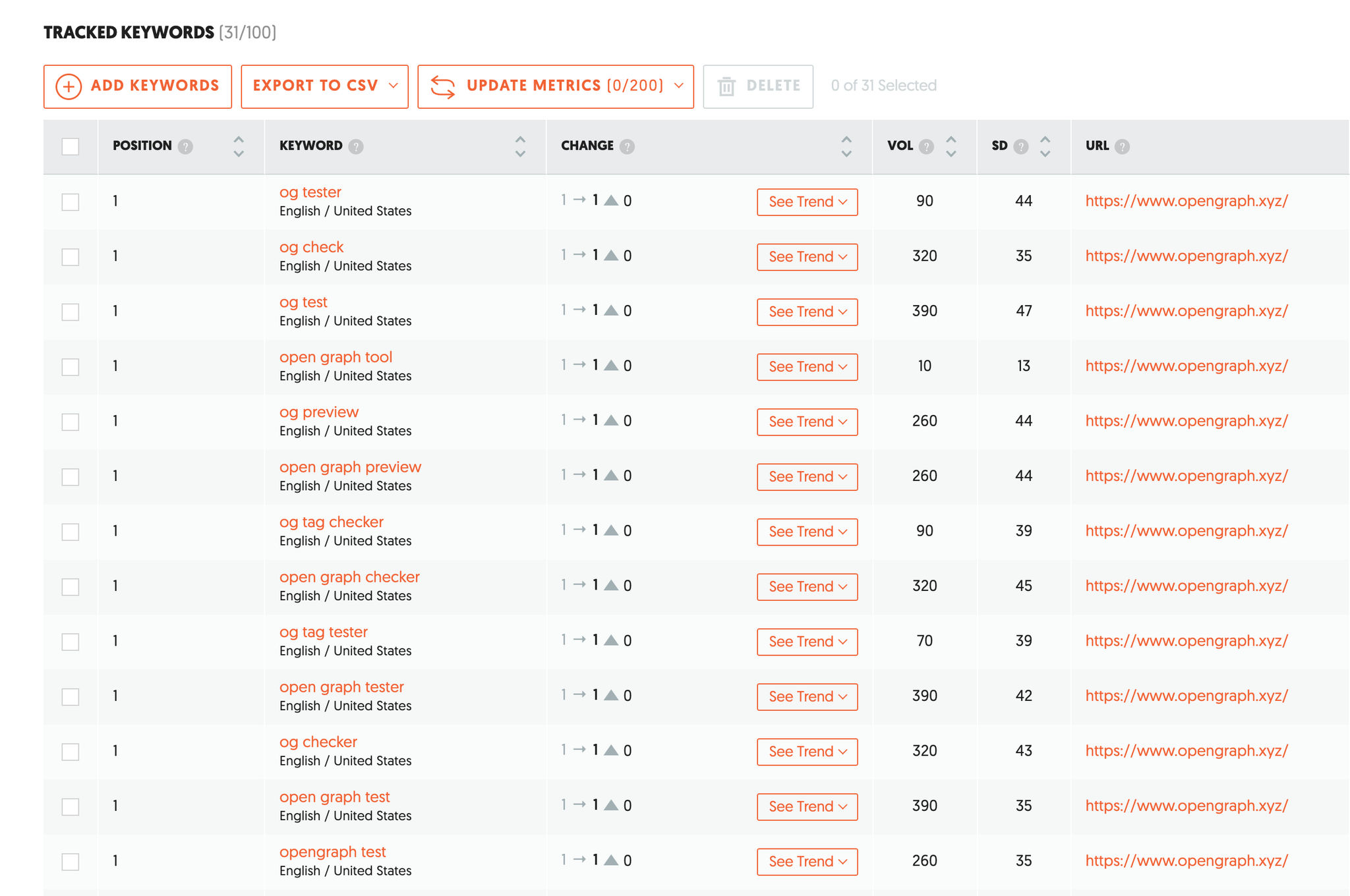Sort table by Vol column arrows
The height and width of the screenshot is (896, 1350).
click(951, 146)
